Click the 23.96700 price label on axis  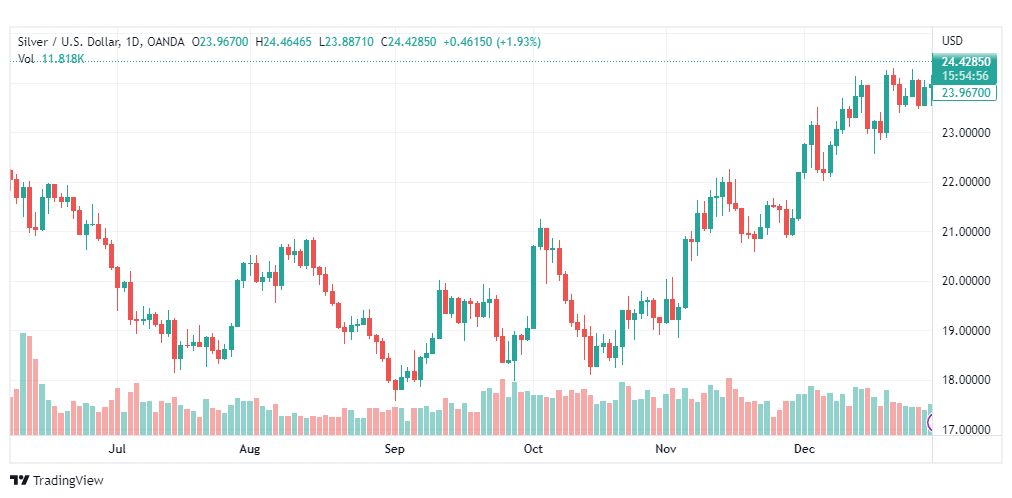(966, 93)
